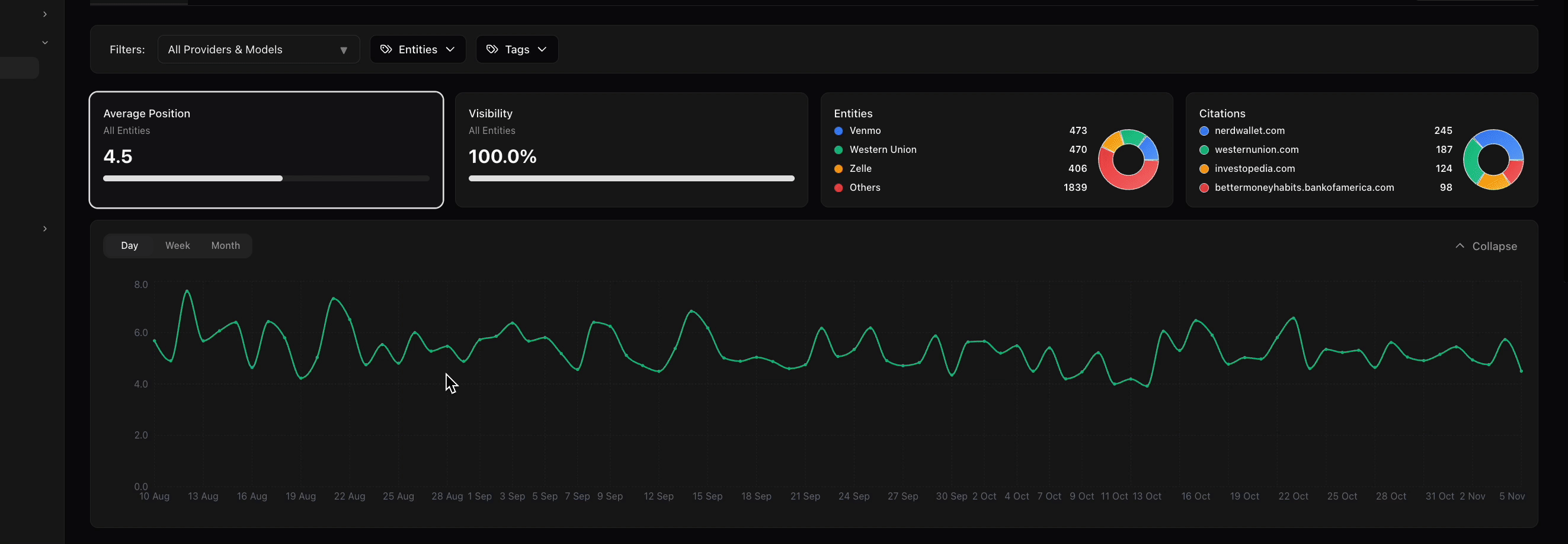Open the Entities filter dropdown
Image resolution: width=1568 pixels, height=544 pixels.
pos(418,49)
